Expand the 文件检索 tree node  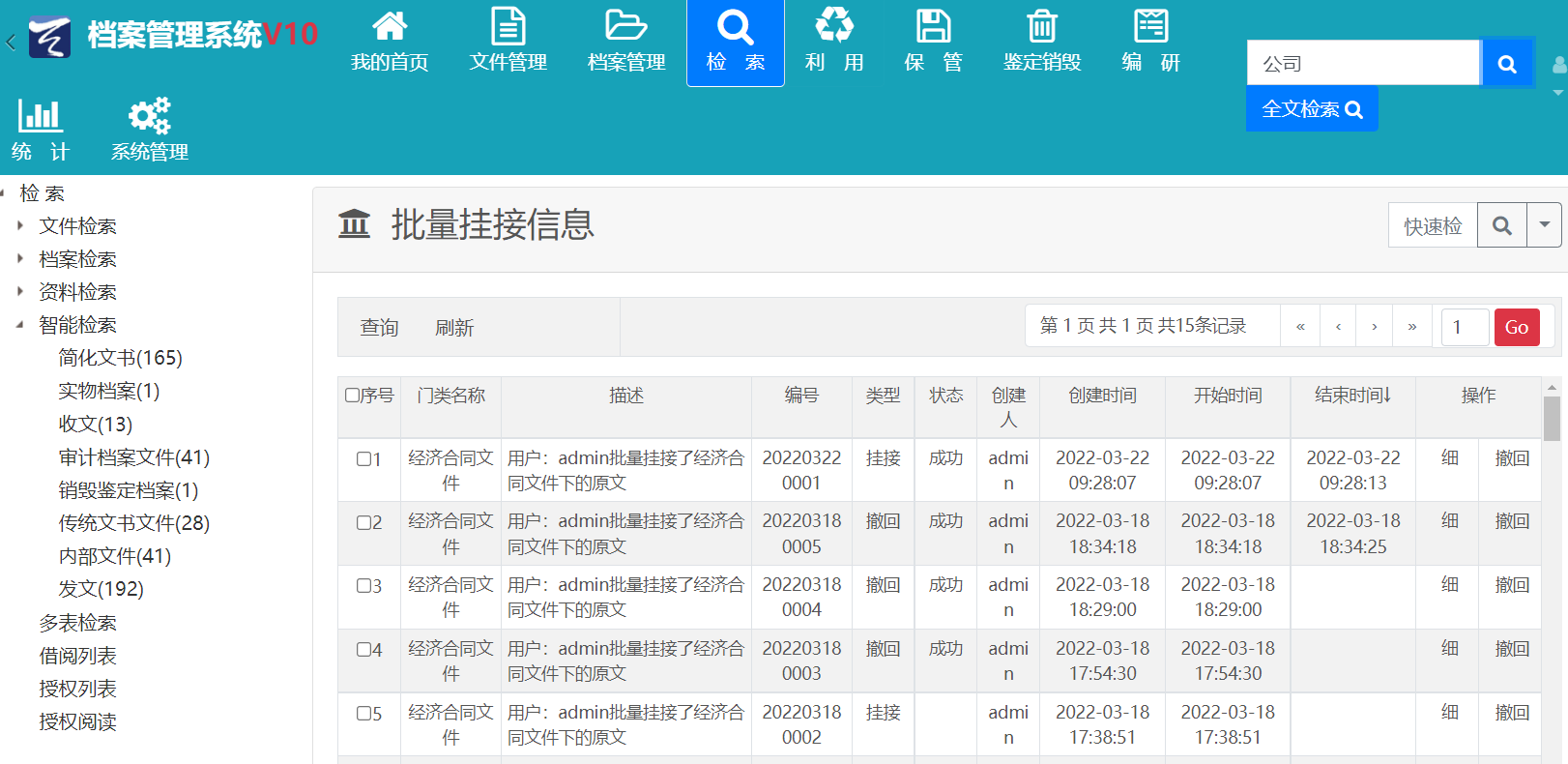[x=20, y=226]
